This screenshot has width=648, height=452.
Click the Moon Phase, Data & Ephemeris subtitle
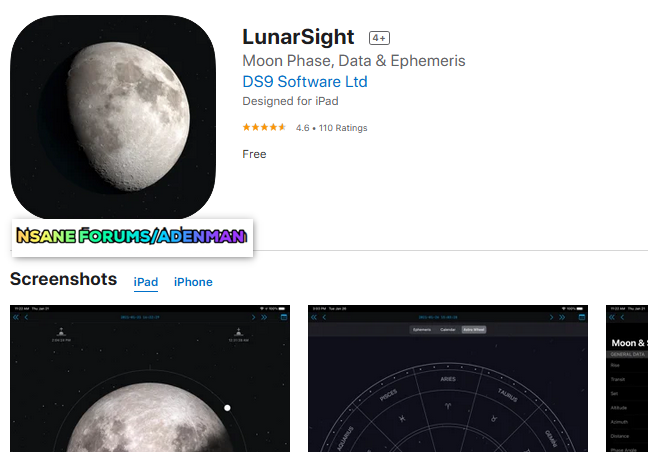coord(354,61)
